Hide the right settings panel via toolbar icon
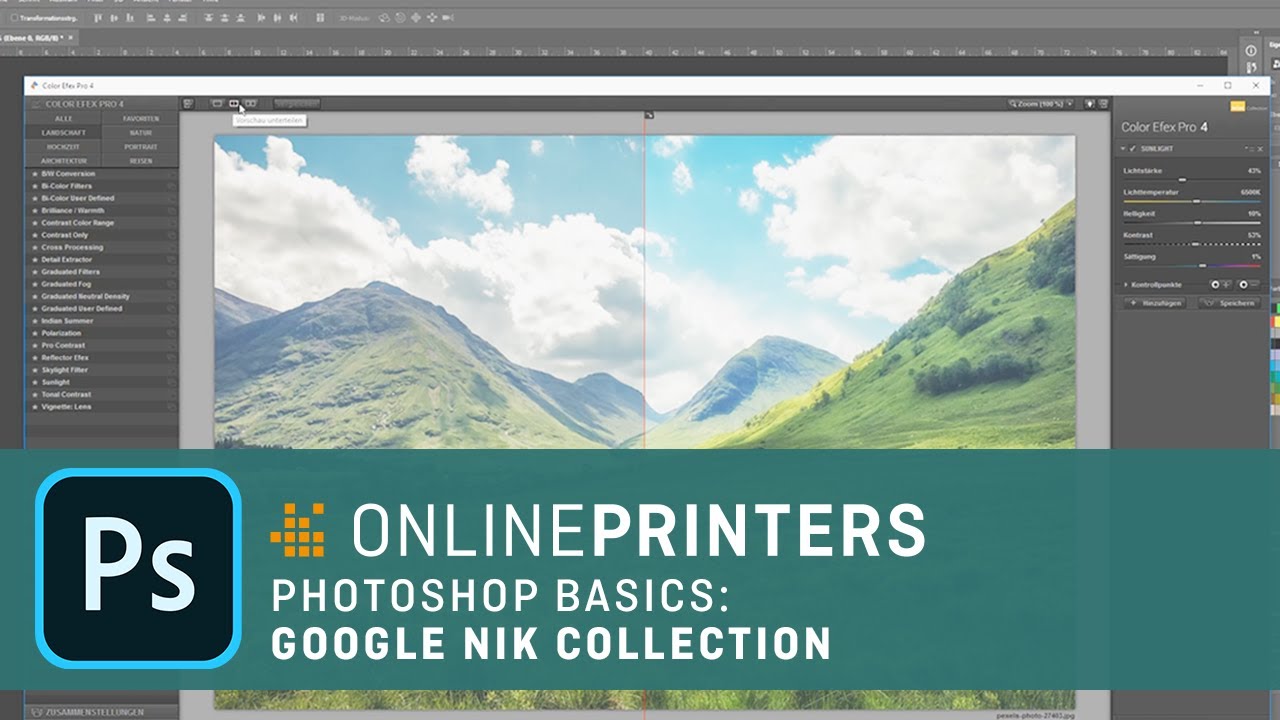The height and width of the screenshot is (720, 1280). point(1103,103)
